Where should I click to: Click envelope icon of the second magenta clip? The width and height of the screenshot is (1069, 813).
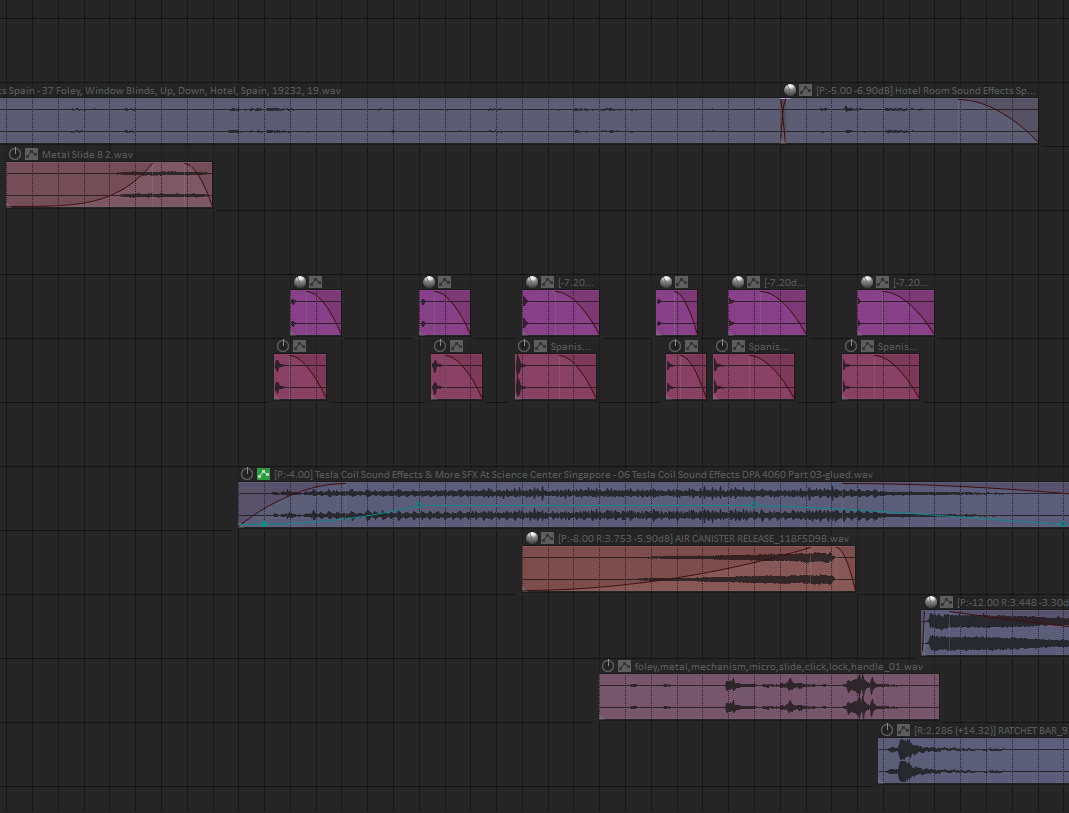(x=445, y=281)
